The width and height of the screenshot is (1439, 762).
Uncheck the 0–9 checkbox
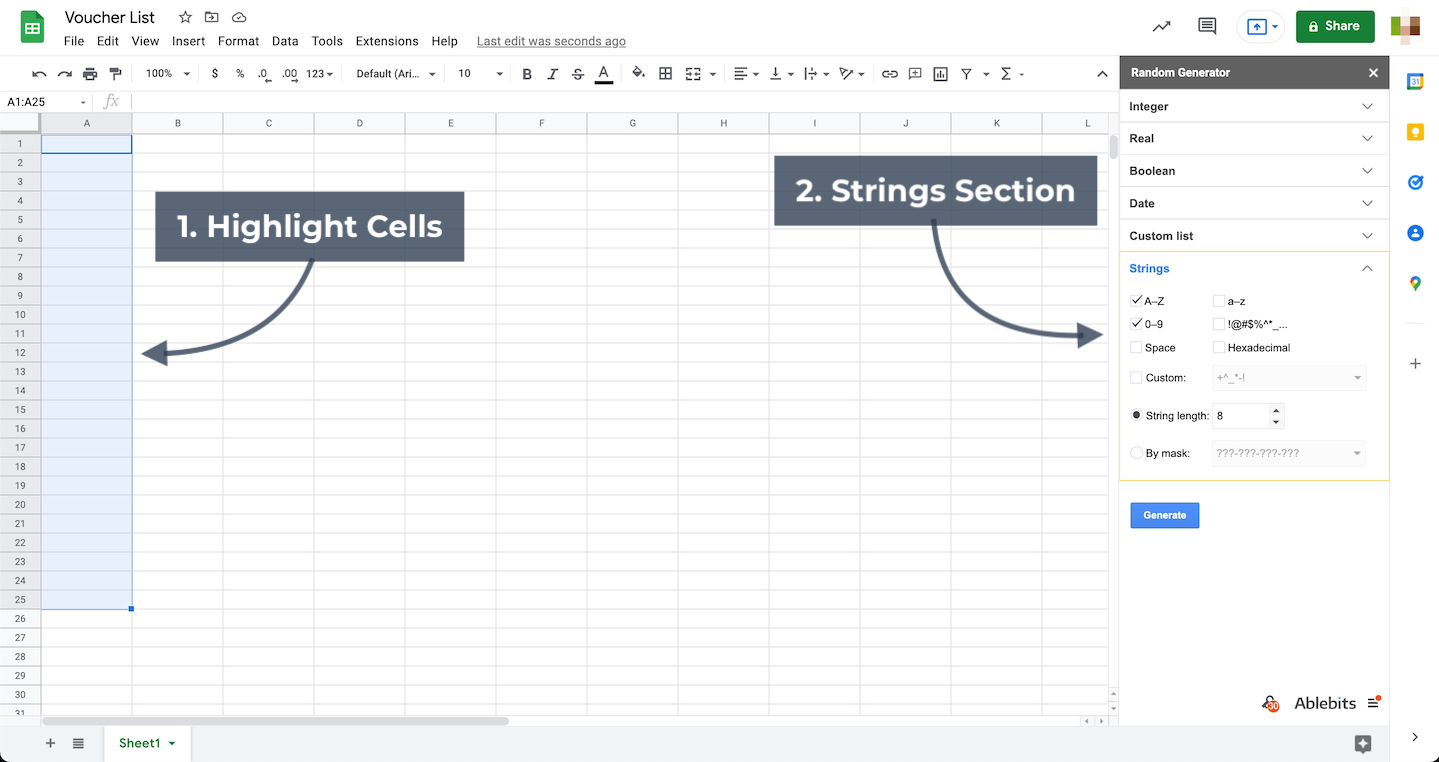click(x=1136, y=324)
